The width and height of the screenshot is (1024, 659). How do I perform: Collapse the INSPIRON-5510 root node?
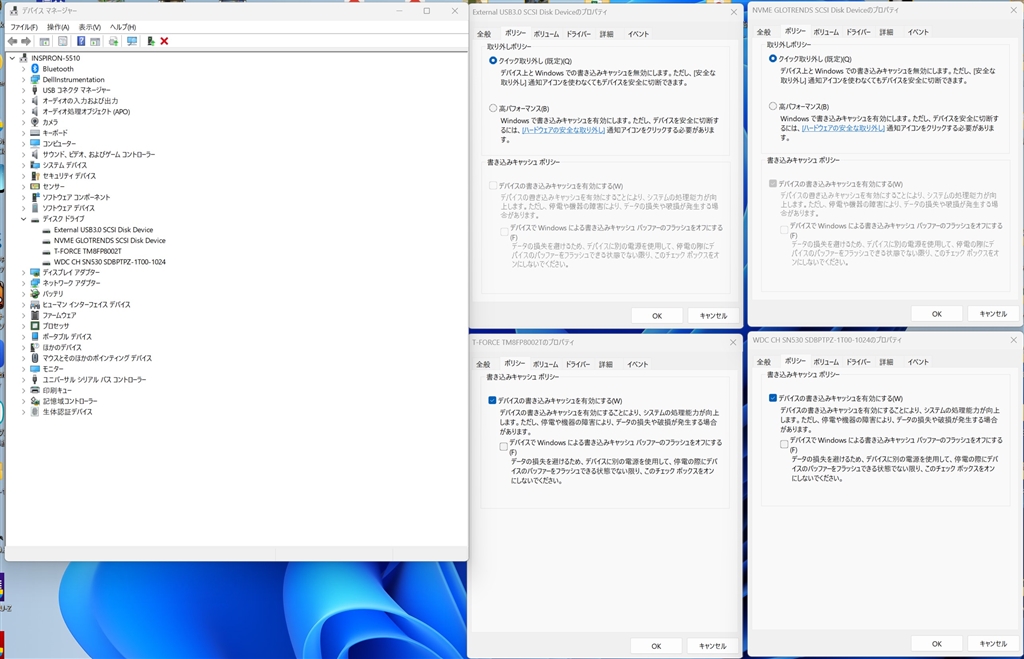click(x=12, y=58)
